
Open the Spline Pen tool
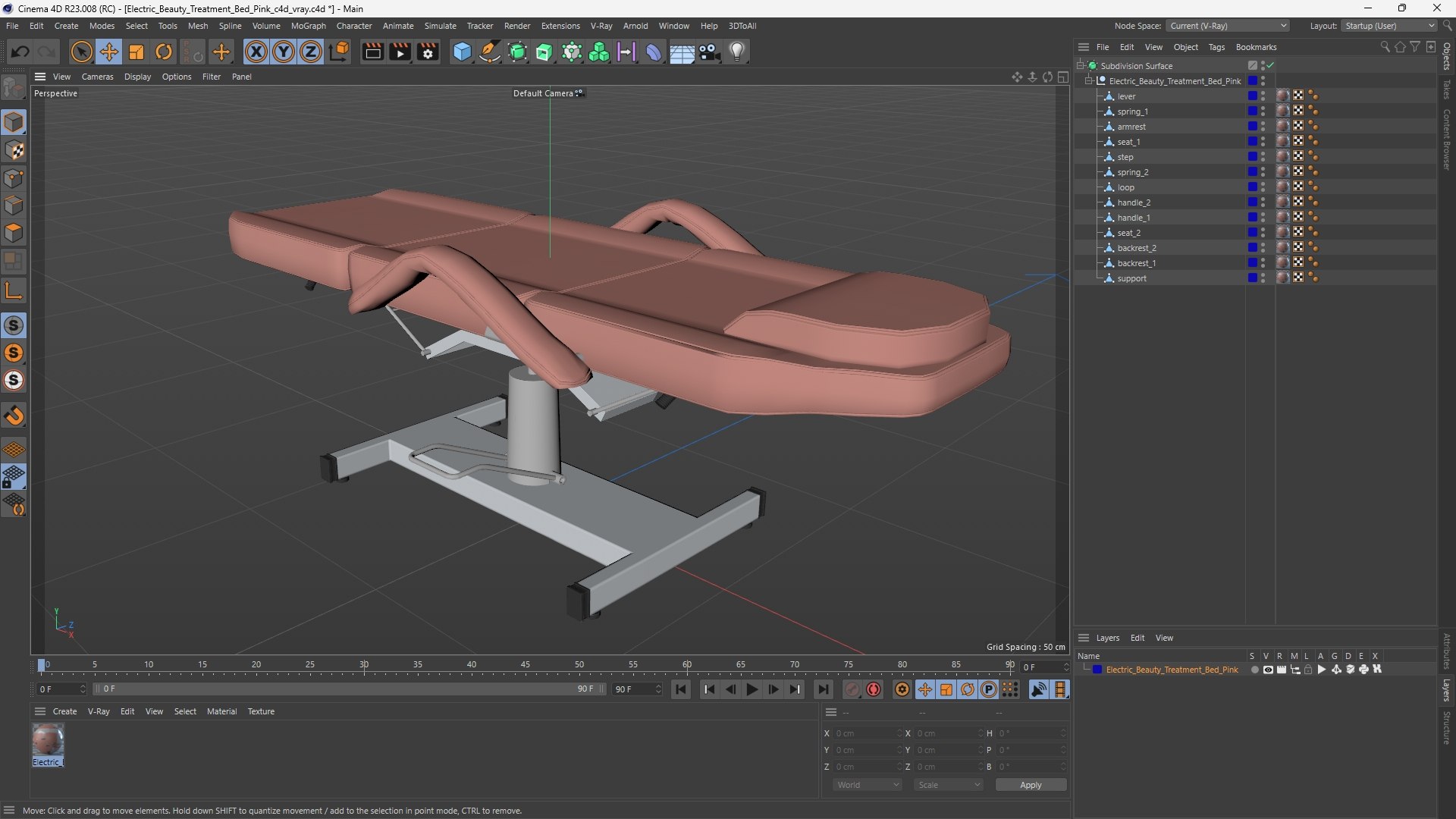click(x=490, y=52)
